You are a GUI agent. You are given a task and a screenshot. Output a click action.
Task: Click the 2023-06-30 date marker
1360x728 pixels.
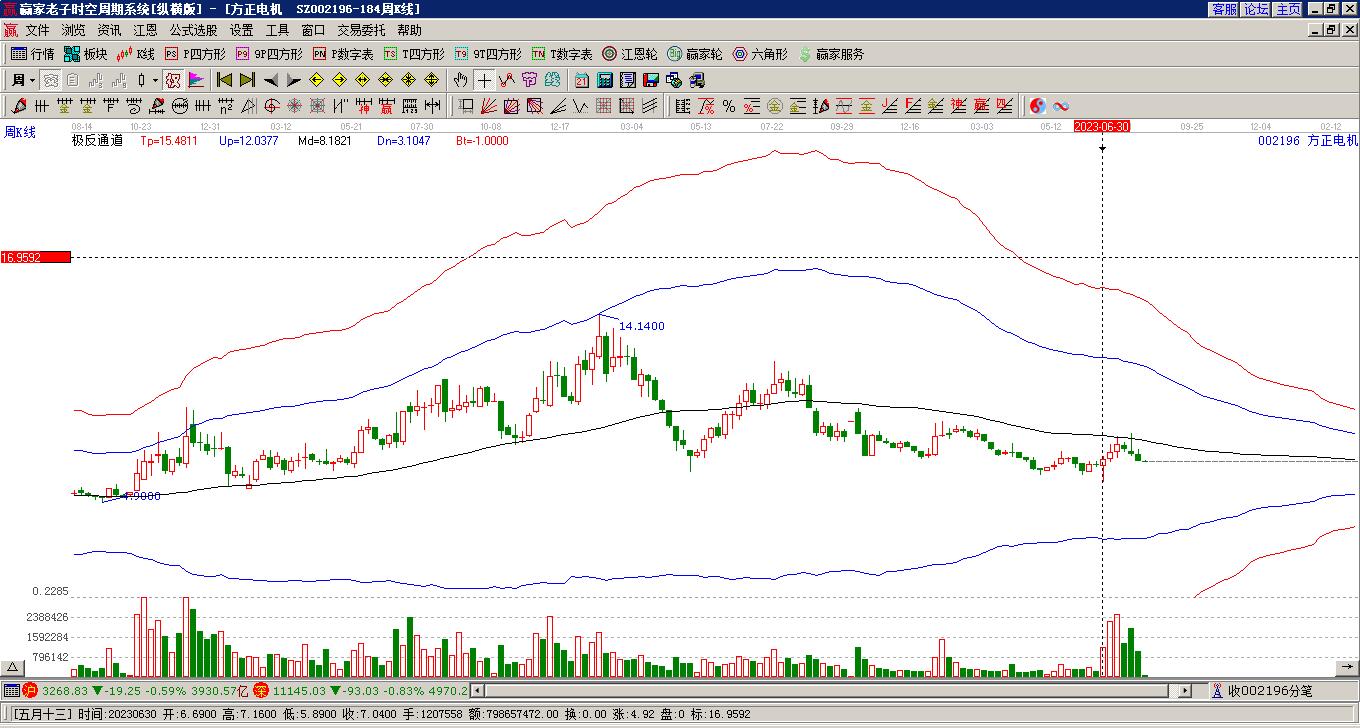click(x=1102, y=127)
